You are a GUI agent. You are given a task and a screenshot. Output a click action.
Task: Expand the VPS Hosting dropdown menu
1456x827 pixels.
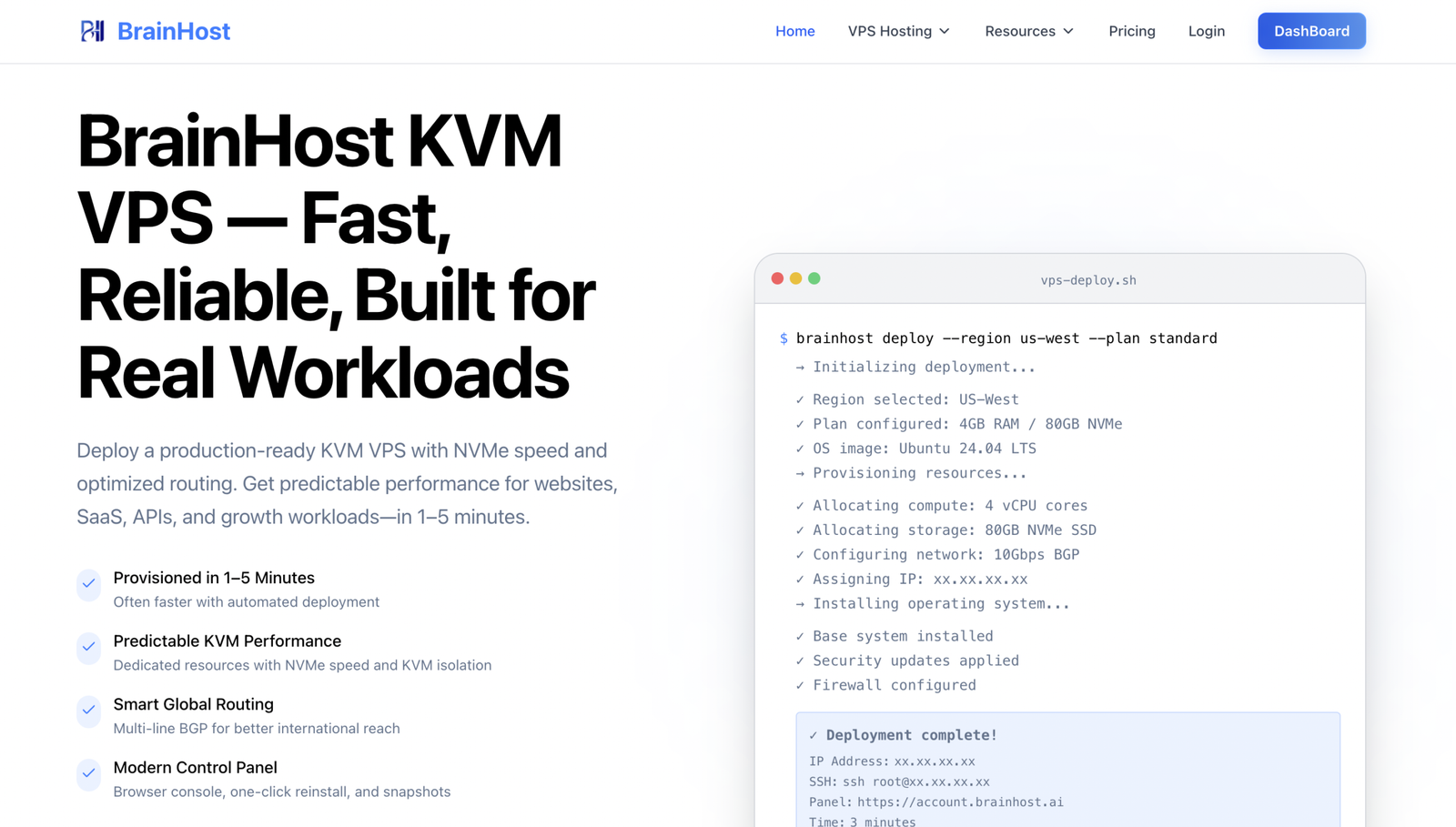pos(899,31)
